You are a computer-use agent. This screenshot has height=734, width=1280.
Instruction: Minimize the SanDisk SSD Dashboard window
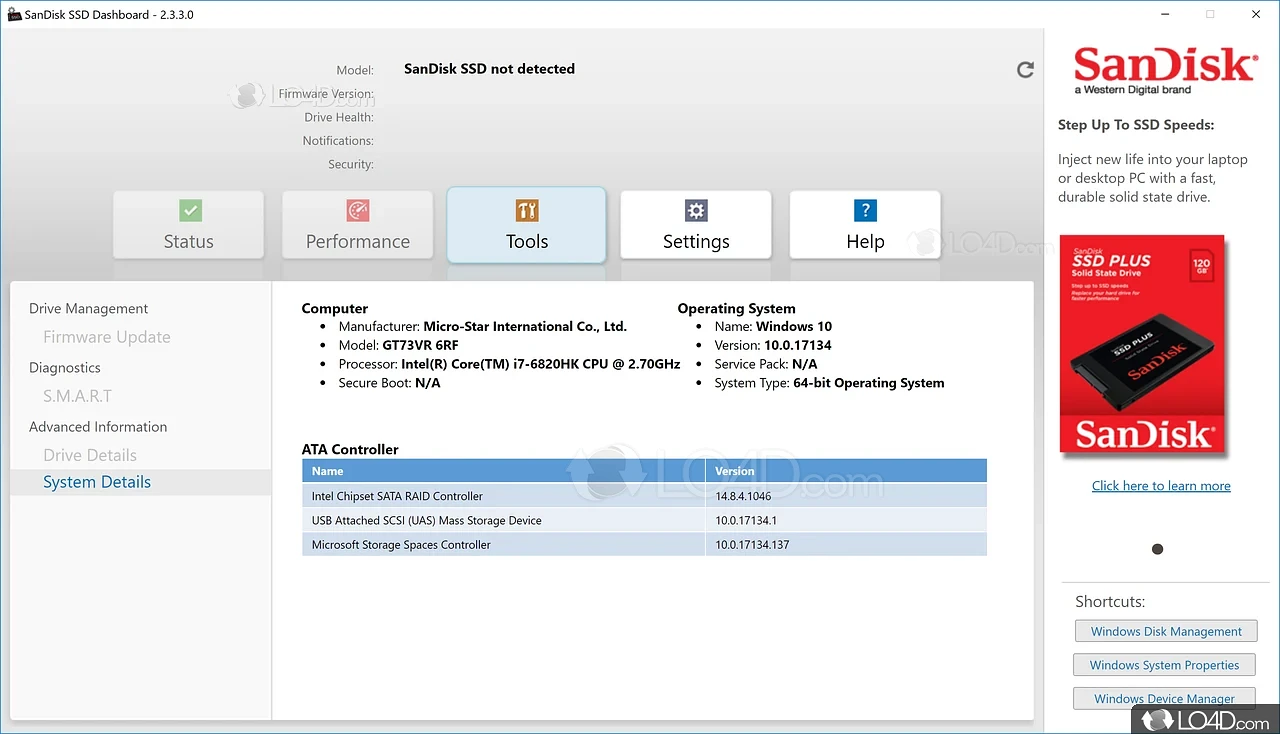coord(1164,14)
